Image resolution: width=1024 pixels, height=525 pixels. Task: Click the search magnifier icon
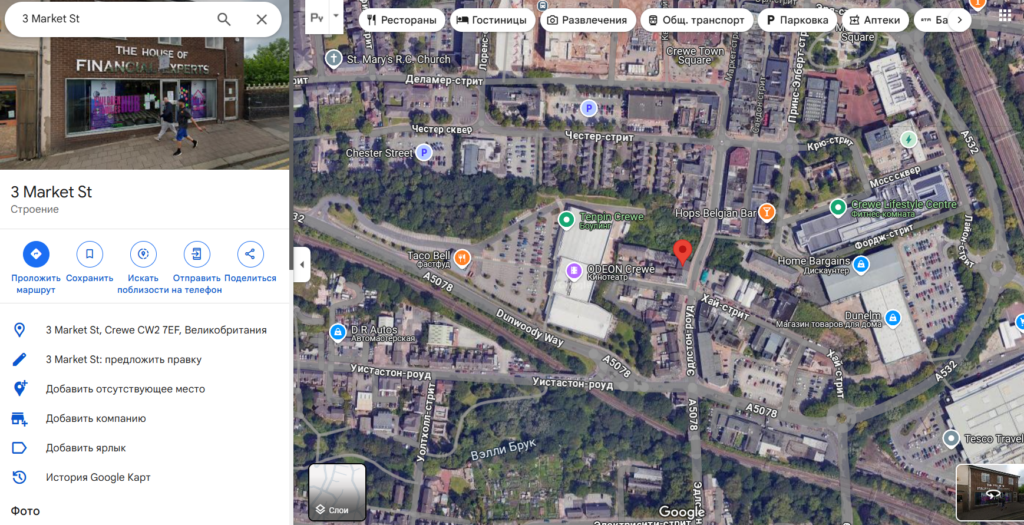tap(224, 20)
